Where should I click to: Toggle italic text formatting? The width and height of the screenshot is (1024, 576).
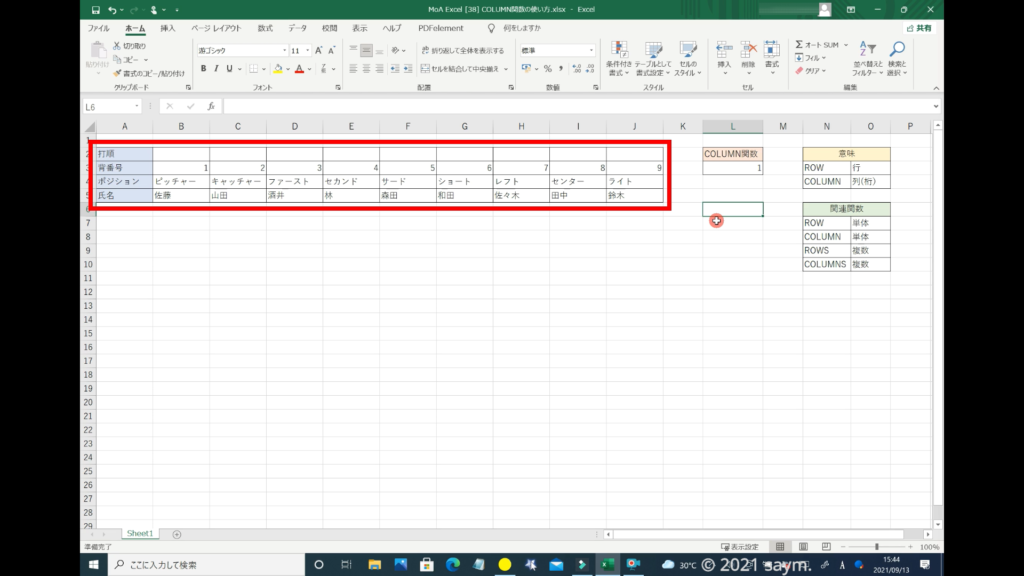[x=216, y=69]
